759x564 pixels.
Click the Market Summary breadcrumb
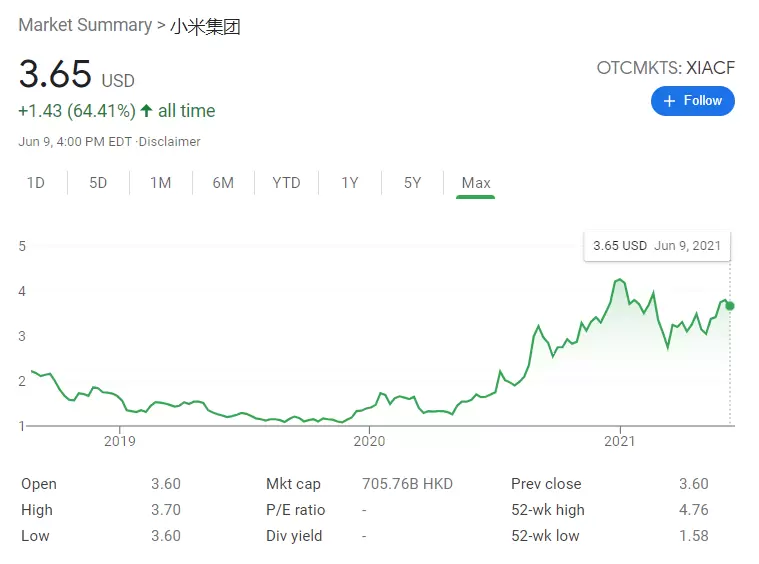tap(84, 26)
